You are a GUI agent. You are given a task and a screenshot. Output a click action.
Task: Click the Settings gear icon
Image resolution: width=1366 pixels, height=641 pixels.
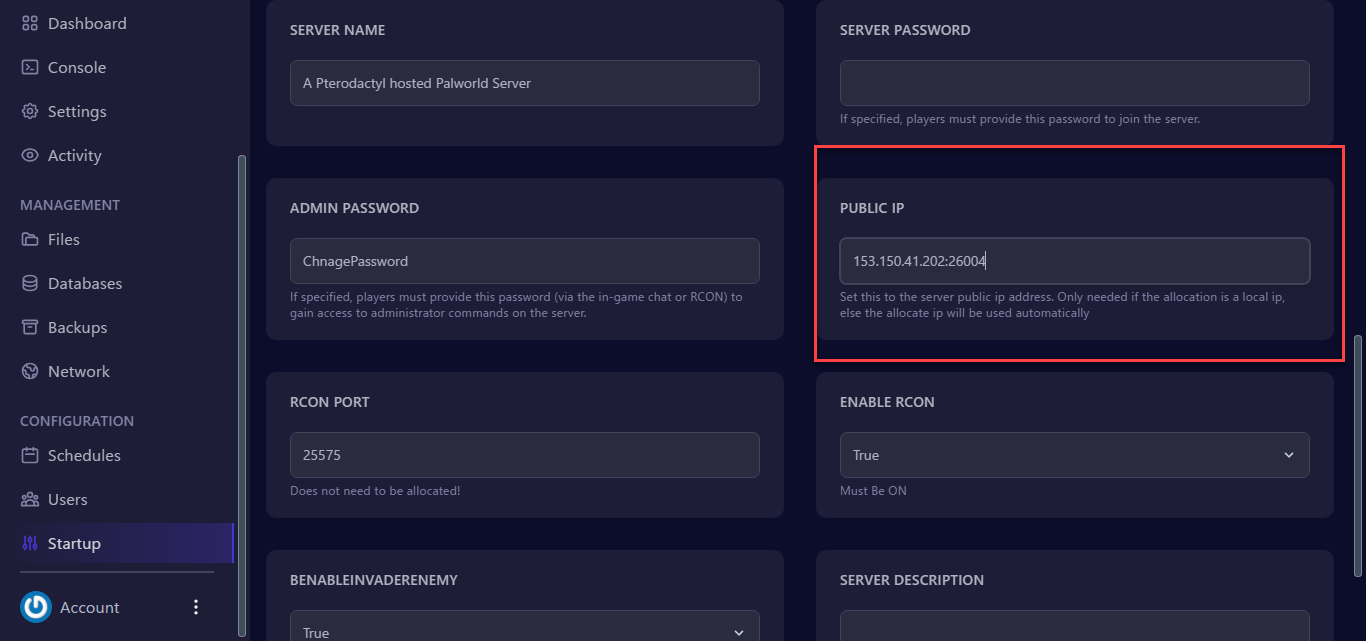click(x=30, y=111)
